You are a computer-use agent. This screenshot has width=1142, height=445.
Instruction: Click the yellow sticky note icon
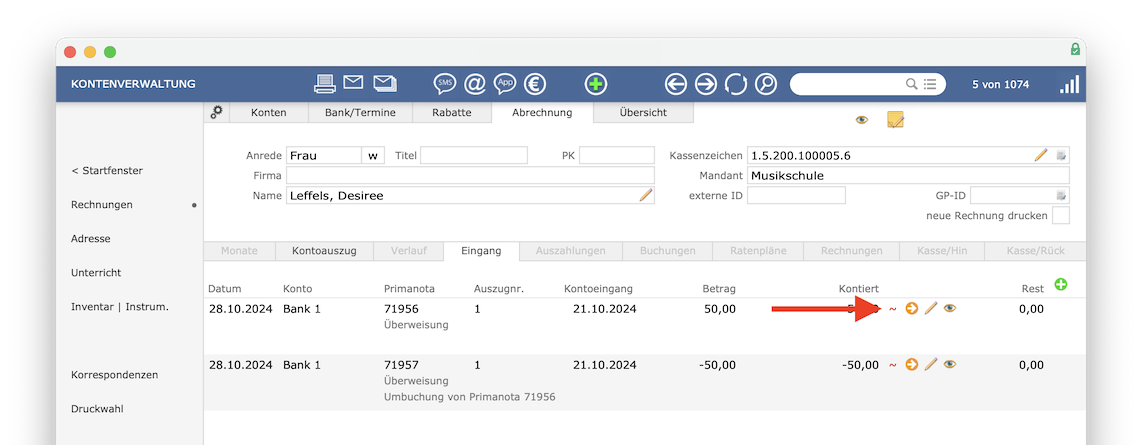[x=895, y=119]
